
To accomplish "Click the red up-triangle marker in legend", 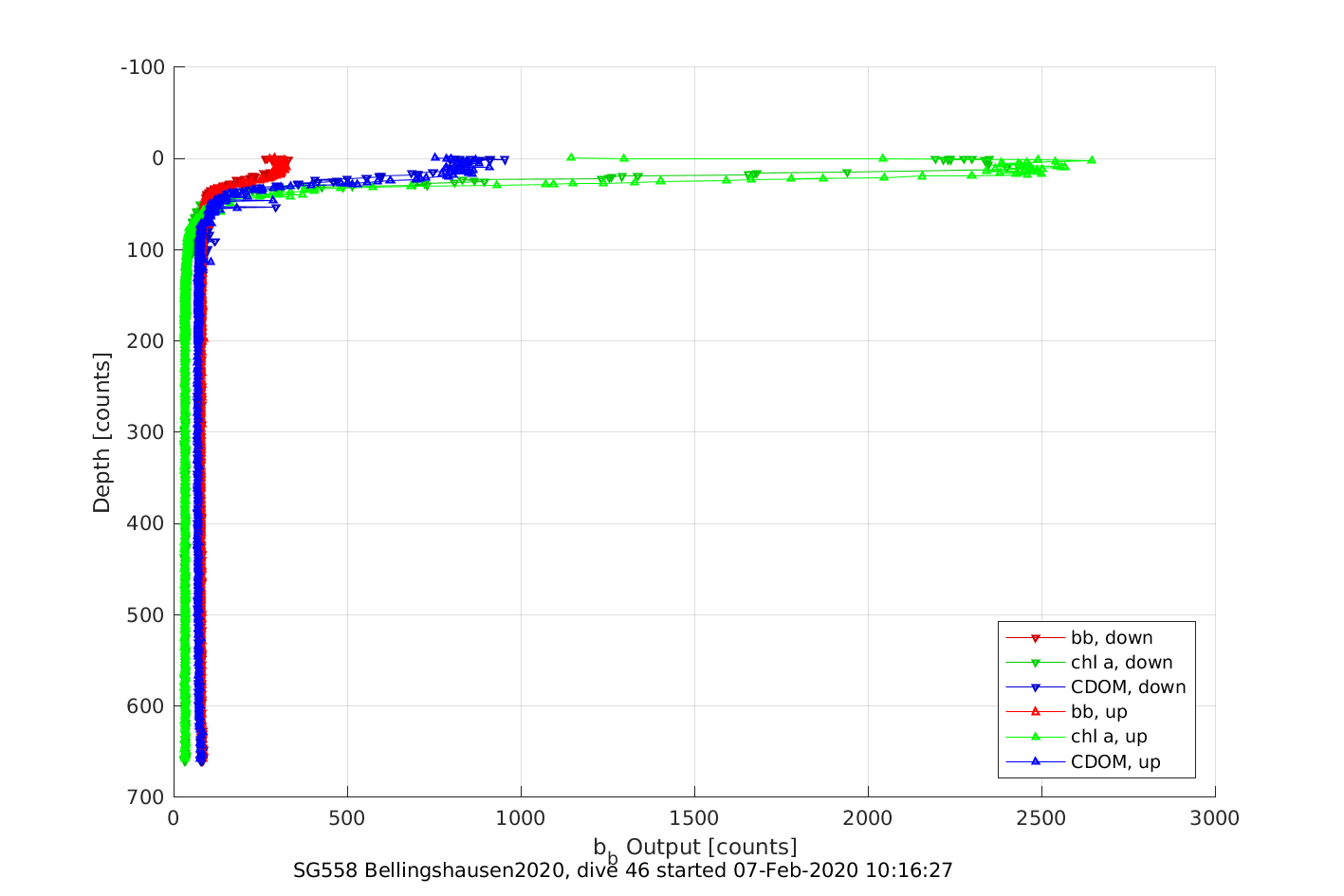I will pos(1036,712).
